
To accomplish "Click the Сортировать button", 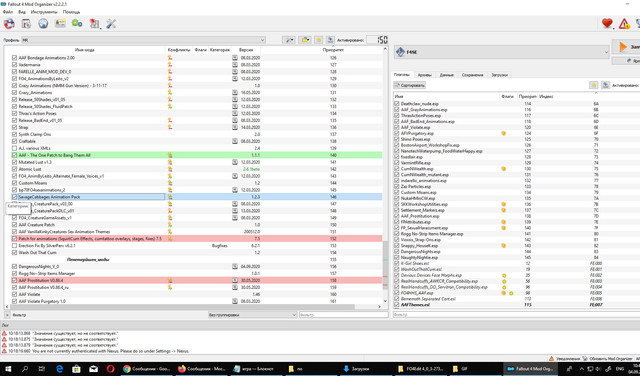I will tap(410, 85).
